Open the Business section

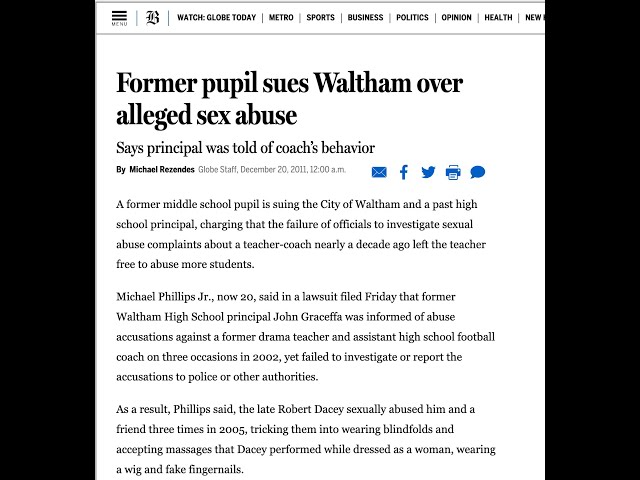365,18
